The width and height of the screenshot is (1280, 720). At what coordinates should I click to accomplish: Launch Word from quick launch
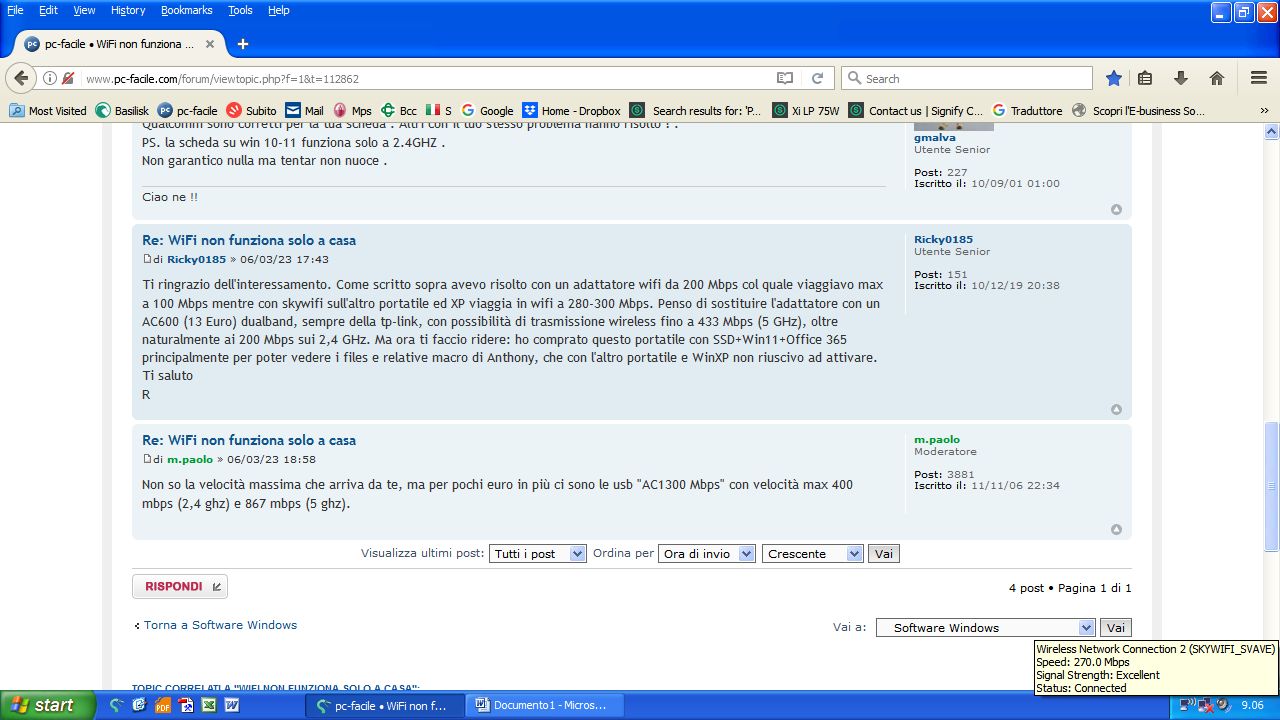[x=232, y=705]
